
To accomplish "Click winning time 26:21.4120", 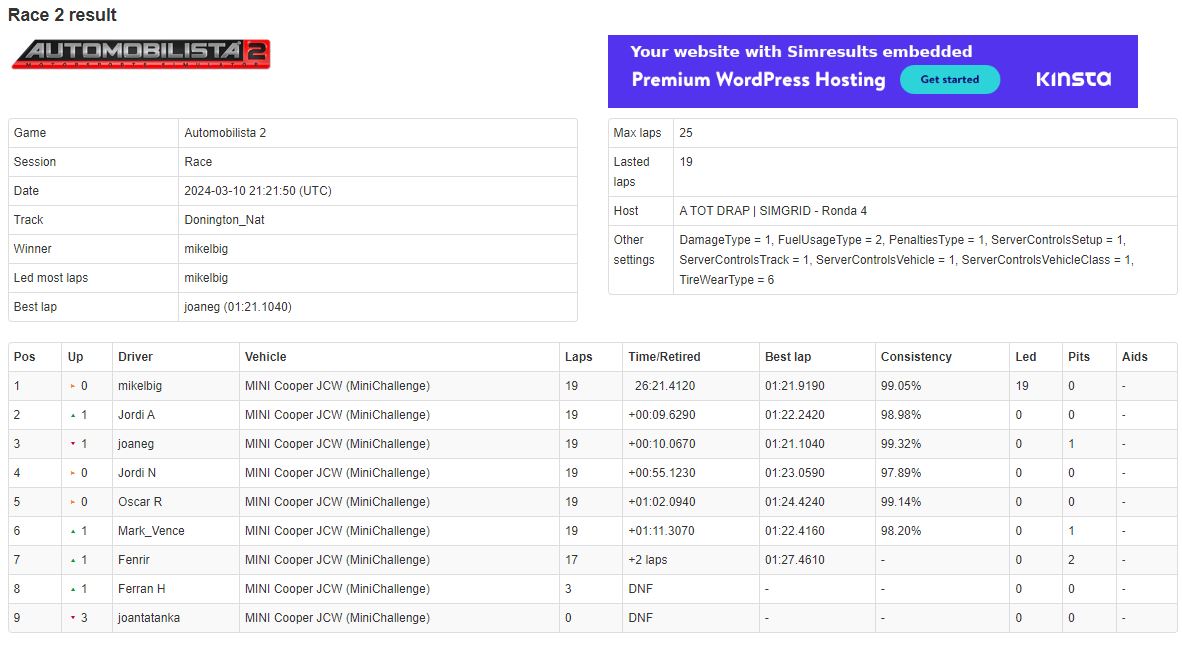I will (x=664, y=386).
